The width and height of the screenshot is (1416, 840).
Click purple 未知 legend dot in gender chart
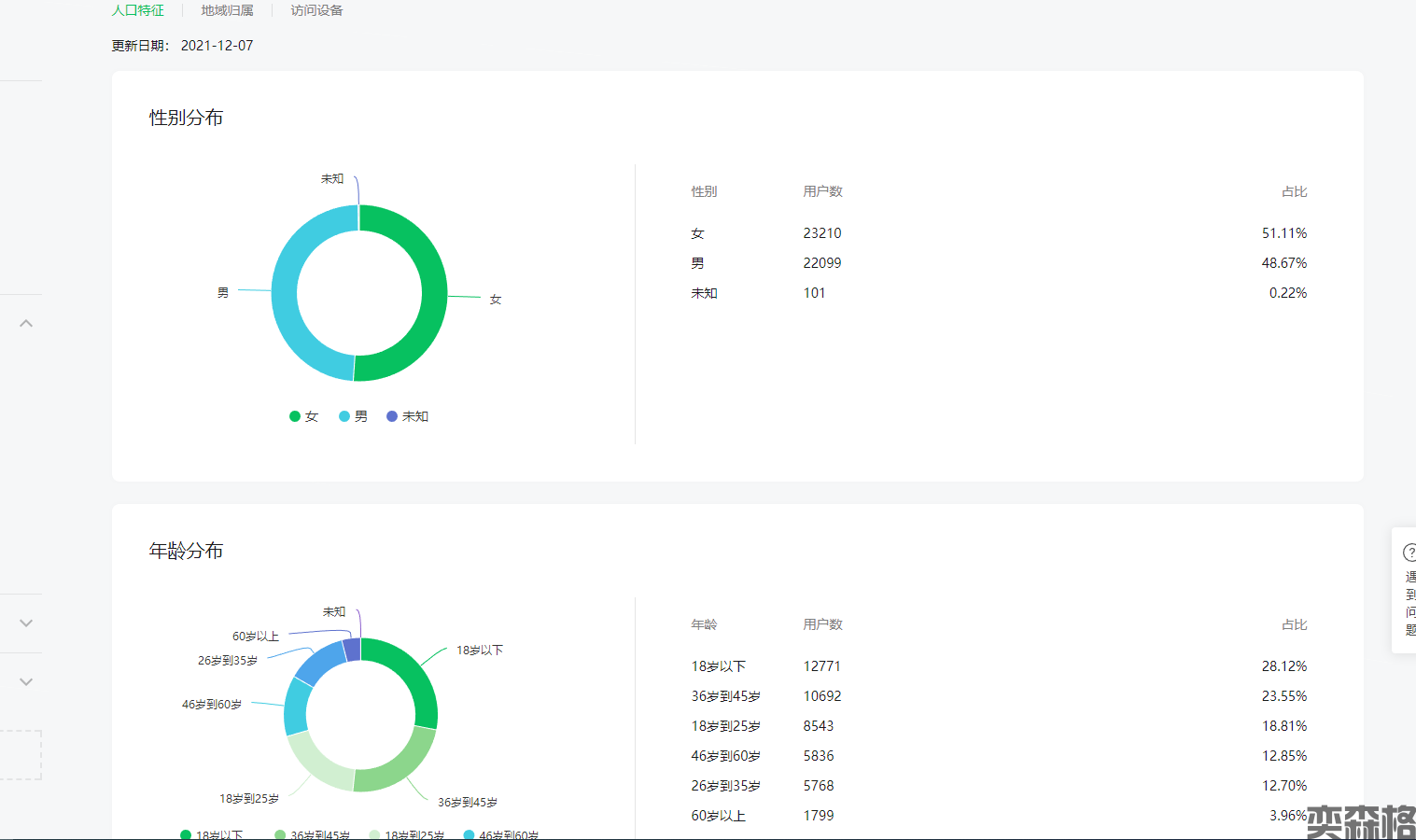[x=392, y=416]
